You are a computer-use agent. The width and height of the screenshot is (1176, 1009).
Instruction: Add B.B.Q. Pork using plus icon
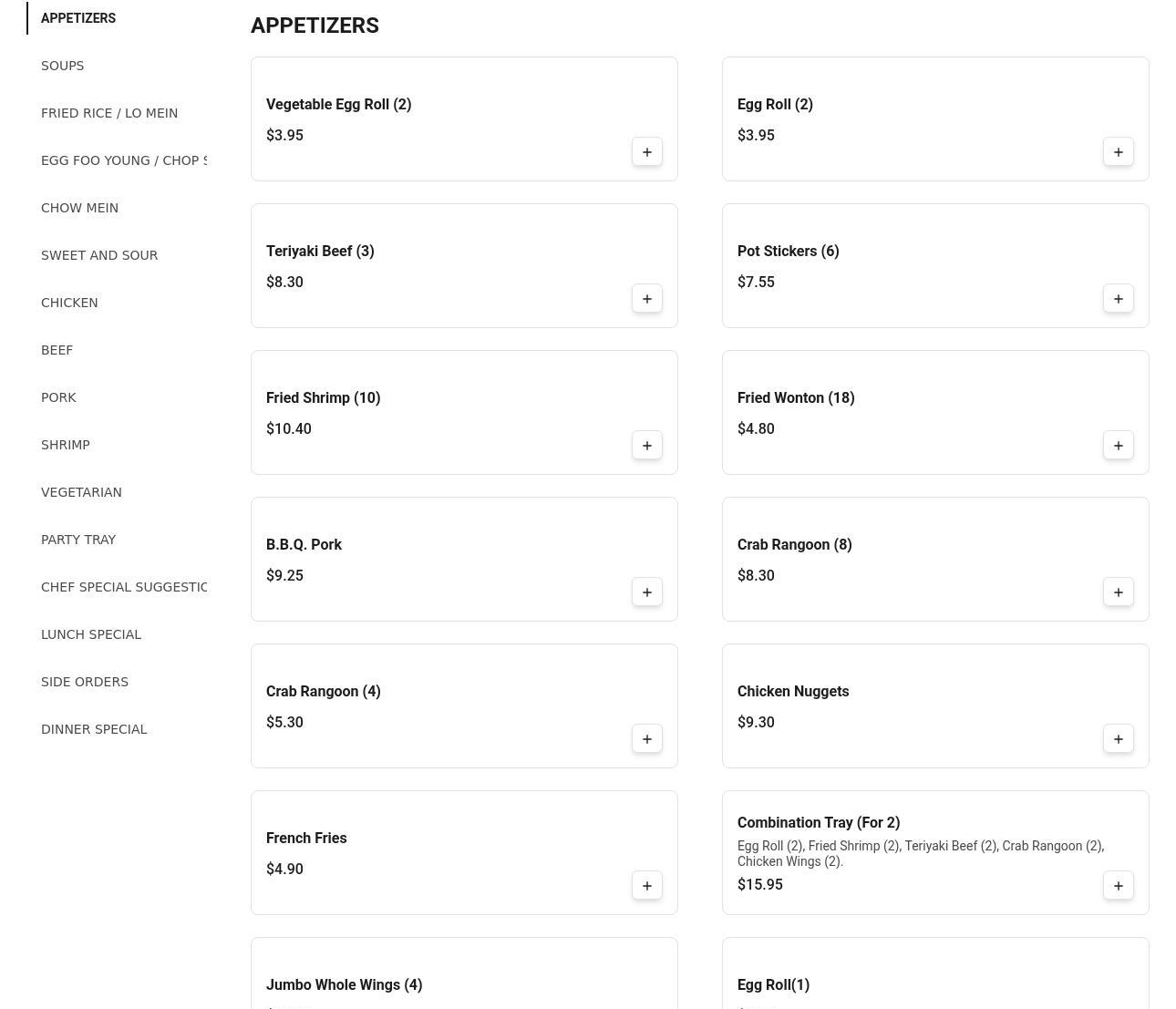click(647, 592)
